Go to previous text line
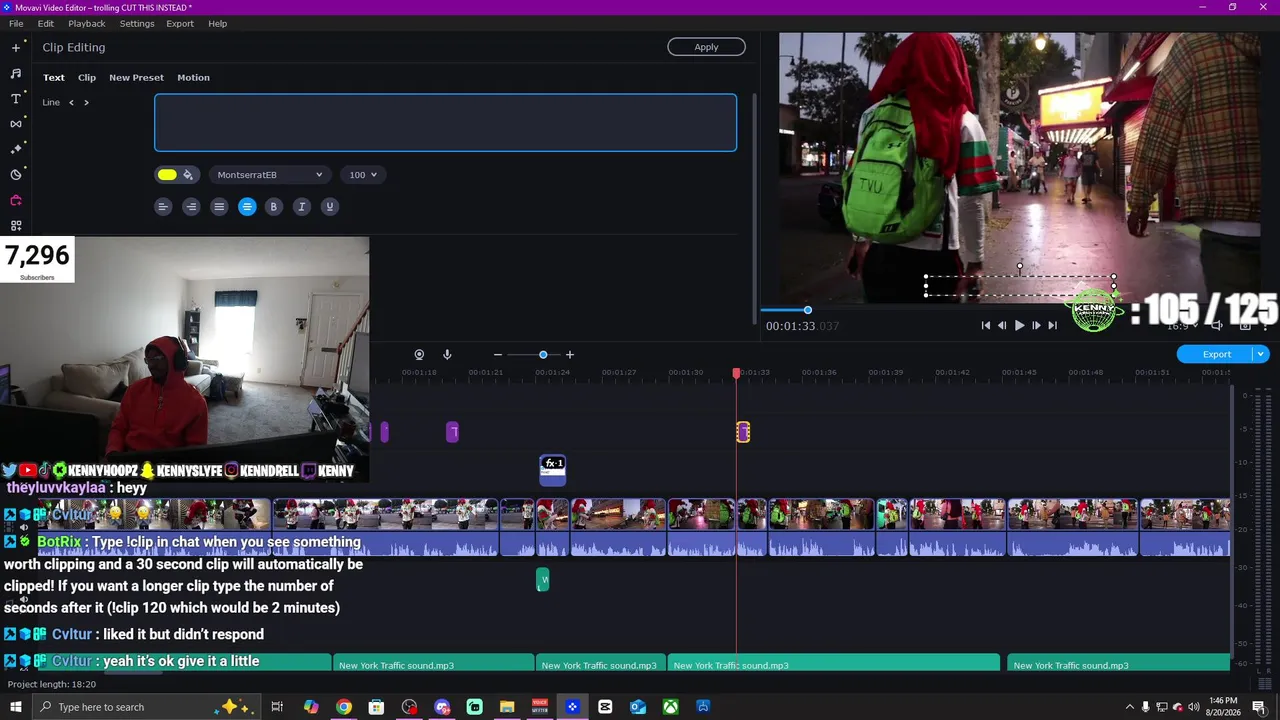1280x720 pixels. [71, 102]
